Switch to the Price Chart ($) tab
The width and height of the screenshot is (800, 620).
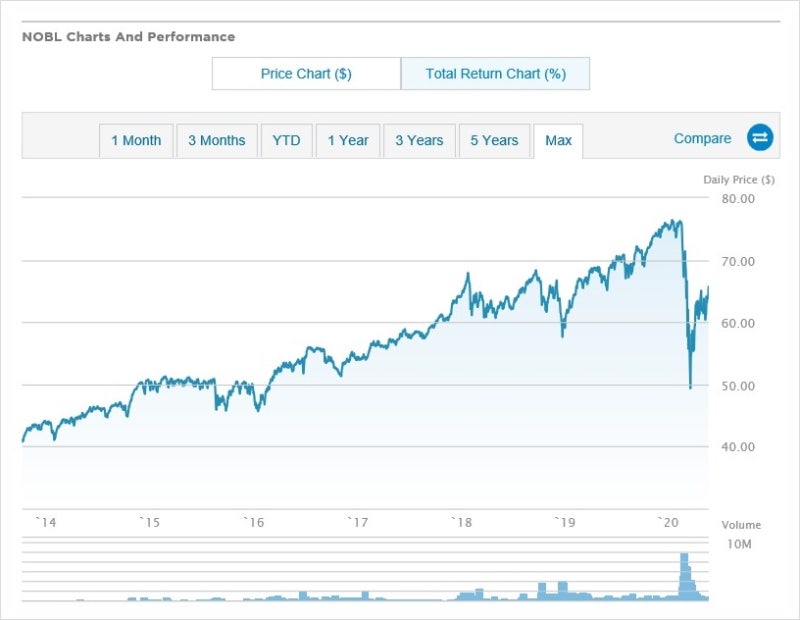click(x=304, y=73)
